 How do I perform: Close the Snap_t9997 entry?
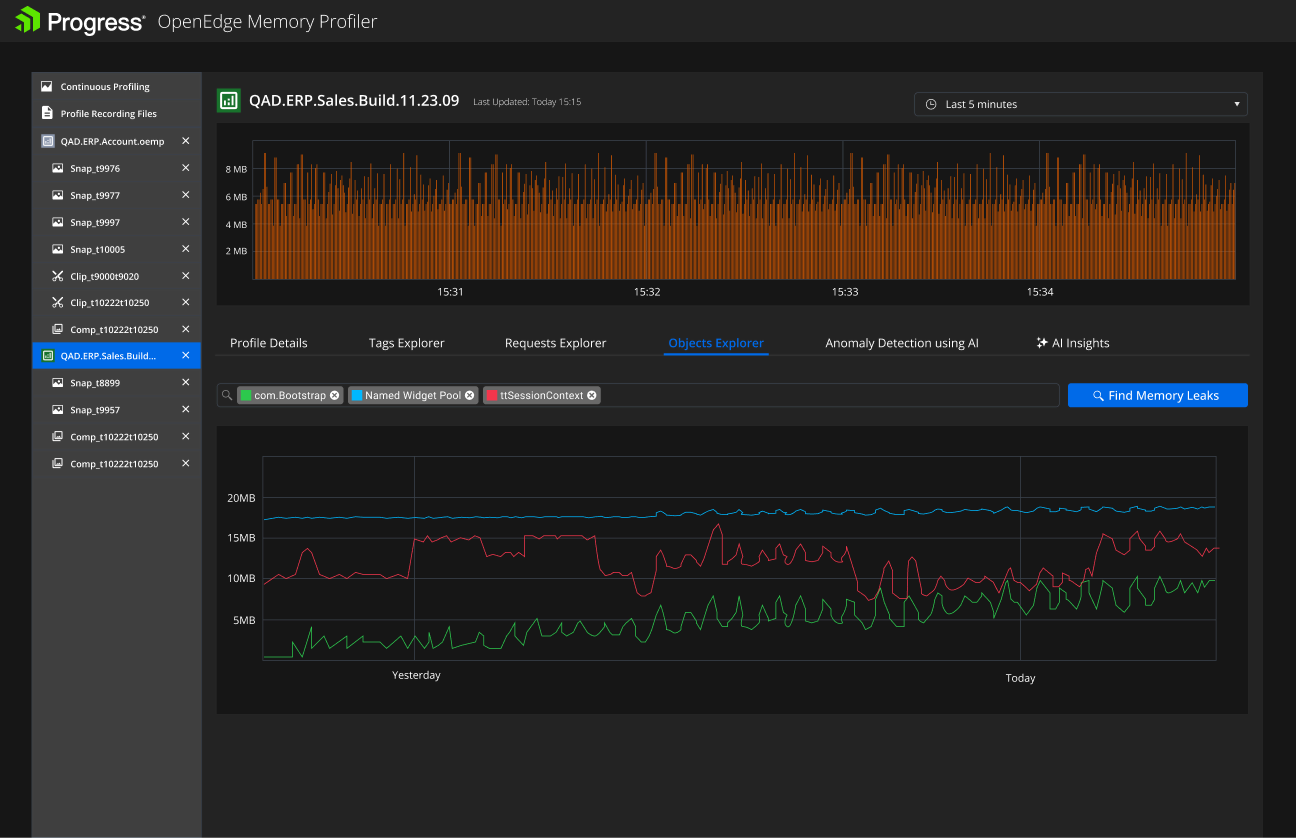coord(186,222)
